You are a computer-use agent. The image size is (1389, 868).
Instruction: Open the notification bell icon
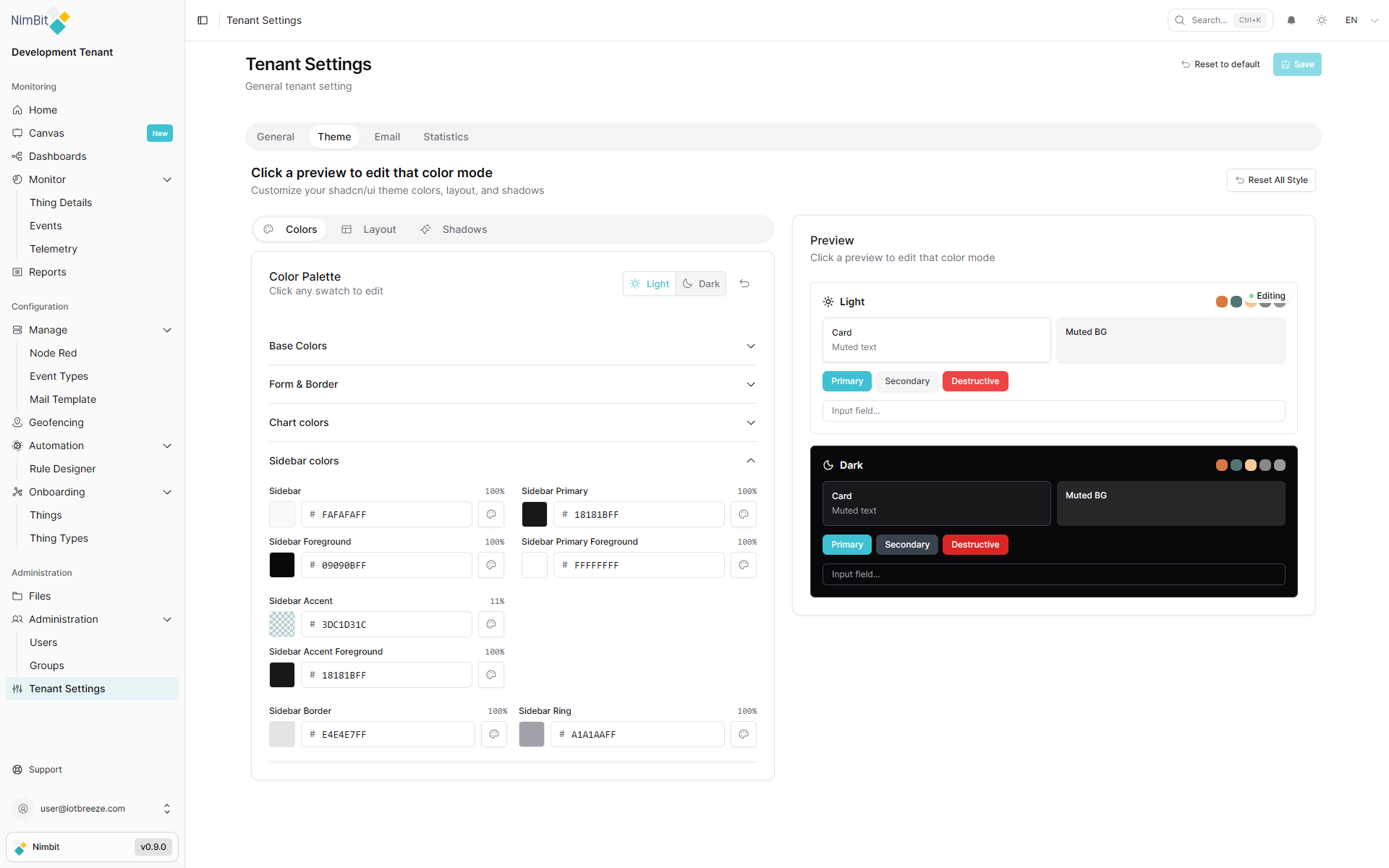click(1291, 20)
